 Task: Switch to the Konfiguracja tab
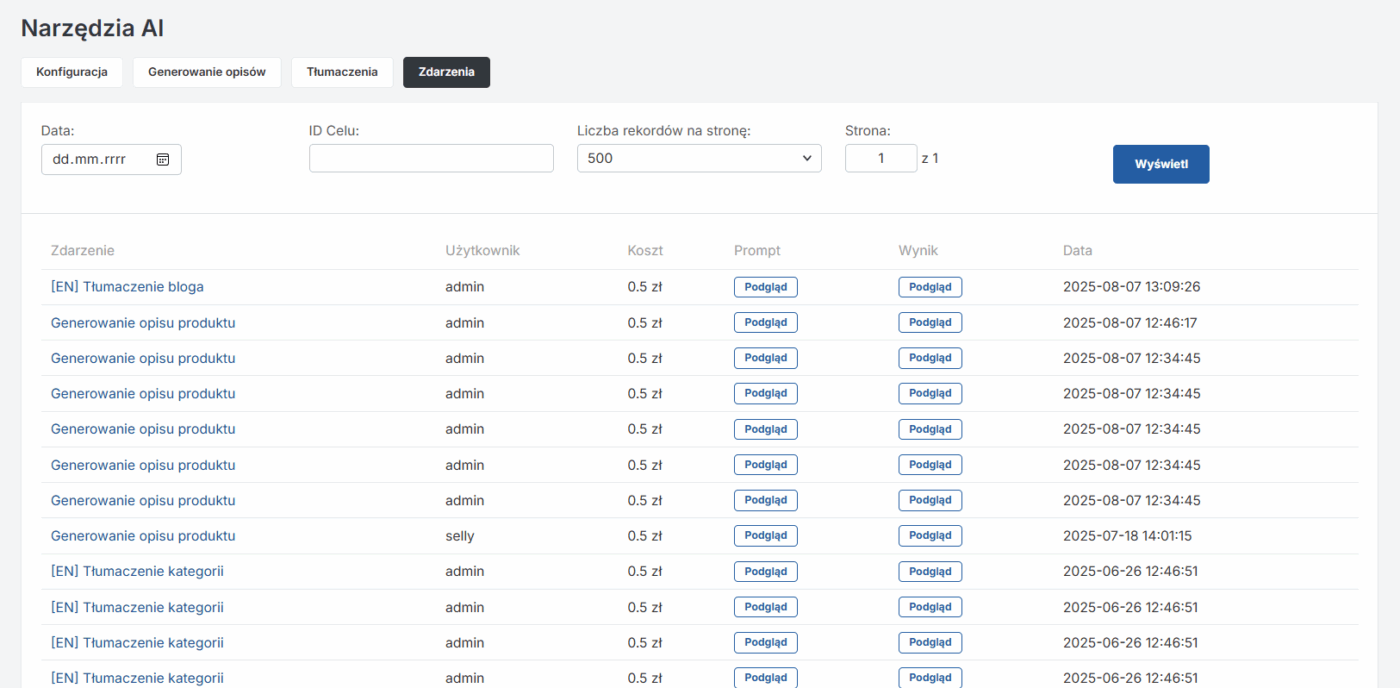[x=72, y=72]
